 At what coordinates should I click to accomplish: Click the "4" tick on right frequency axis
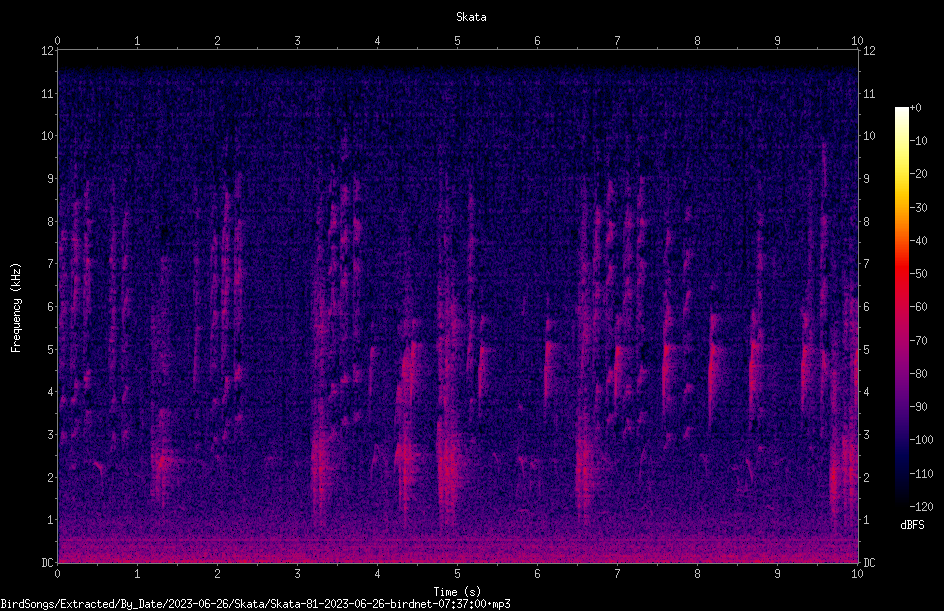tap(866, 392)
